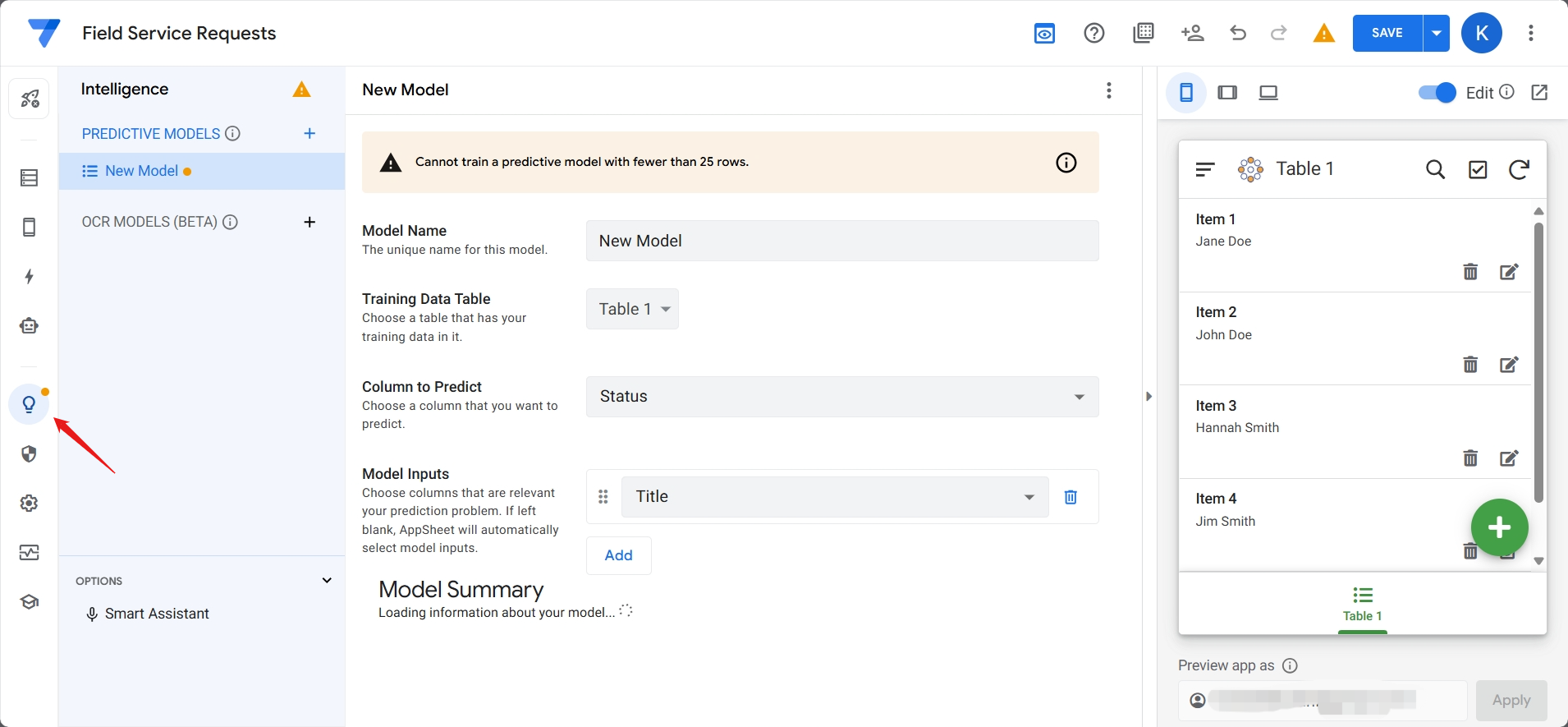
Task: Click the Model Name input field
Action: click(841, 241)
